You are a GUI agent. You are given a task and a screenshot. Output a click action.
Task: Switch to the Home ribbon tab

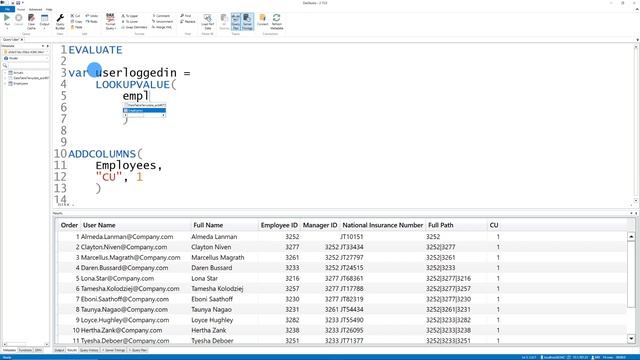pos(21,9)
